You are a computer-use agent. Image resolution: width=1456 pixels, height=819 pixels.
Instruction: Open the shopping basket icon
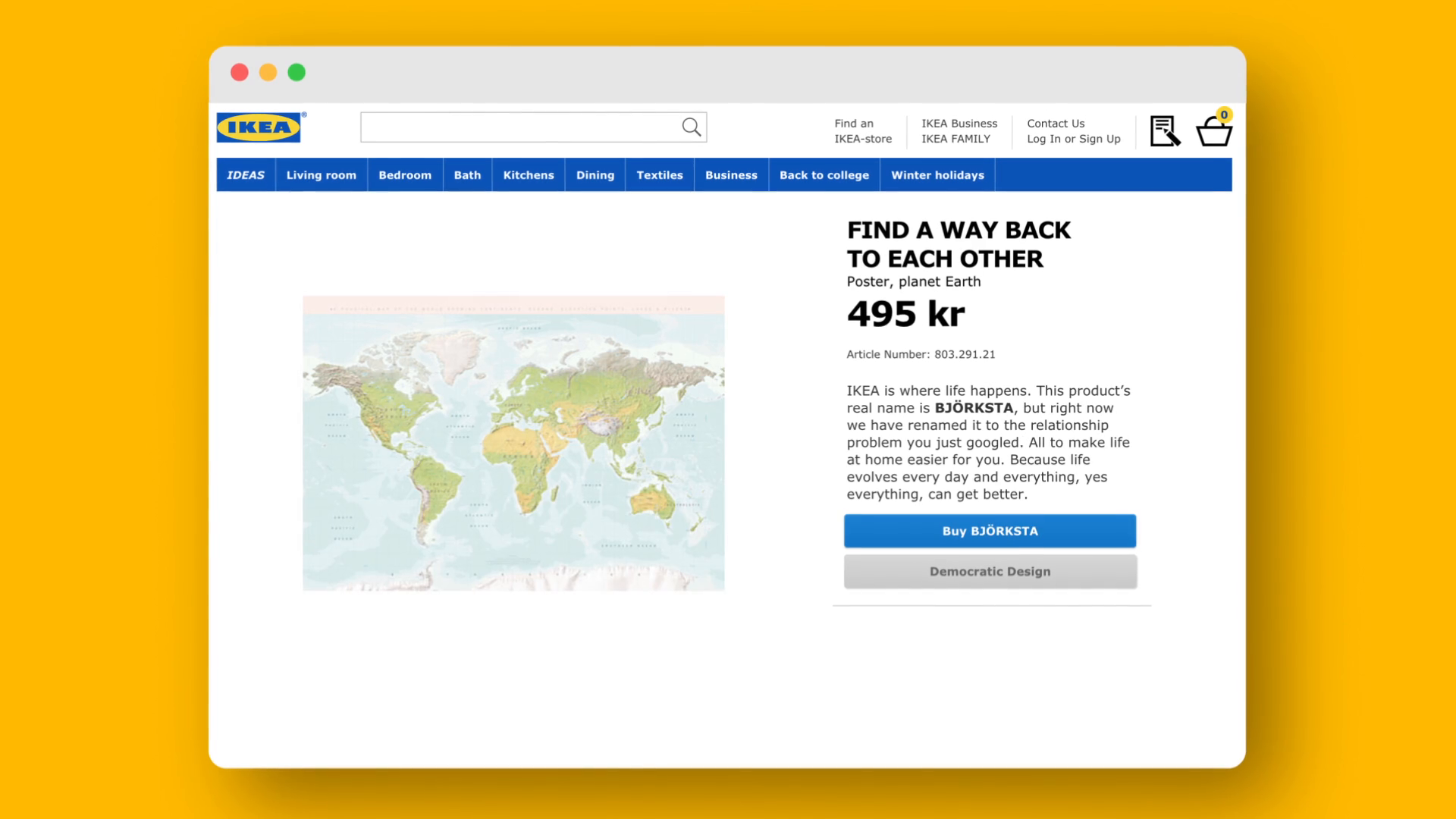pos(1213,132)
